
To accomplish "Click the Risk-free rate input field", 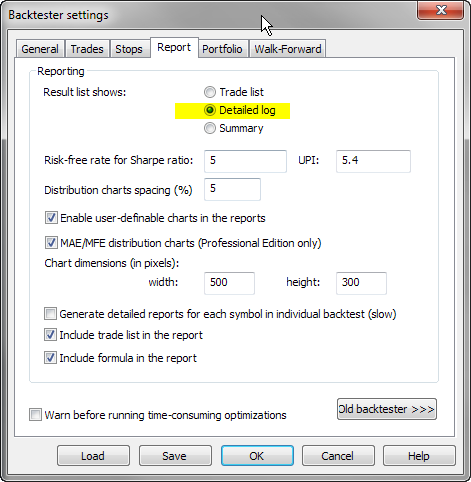I will 245,161.
